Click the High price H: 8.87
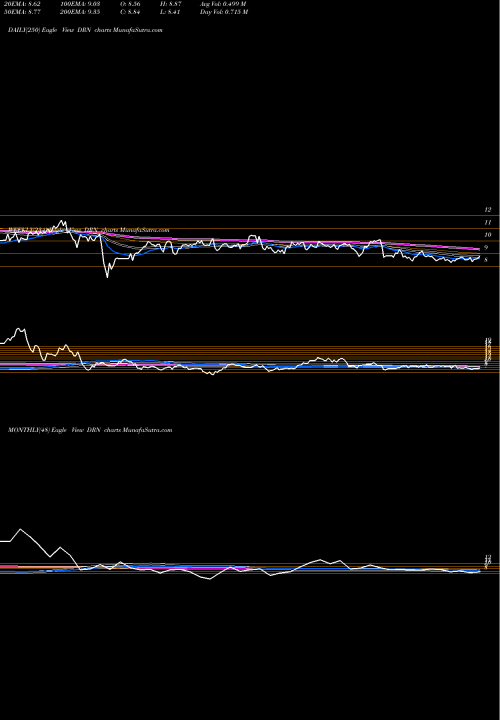Image resolution: width=500 pixels, height=720 pixels. click(172, 4)
